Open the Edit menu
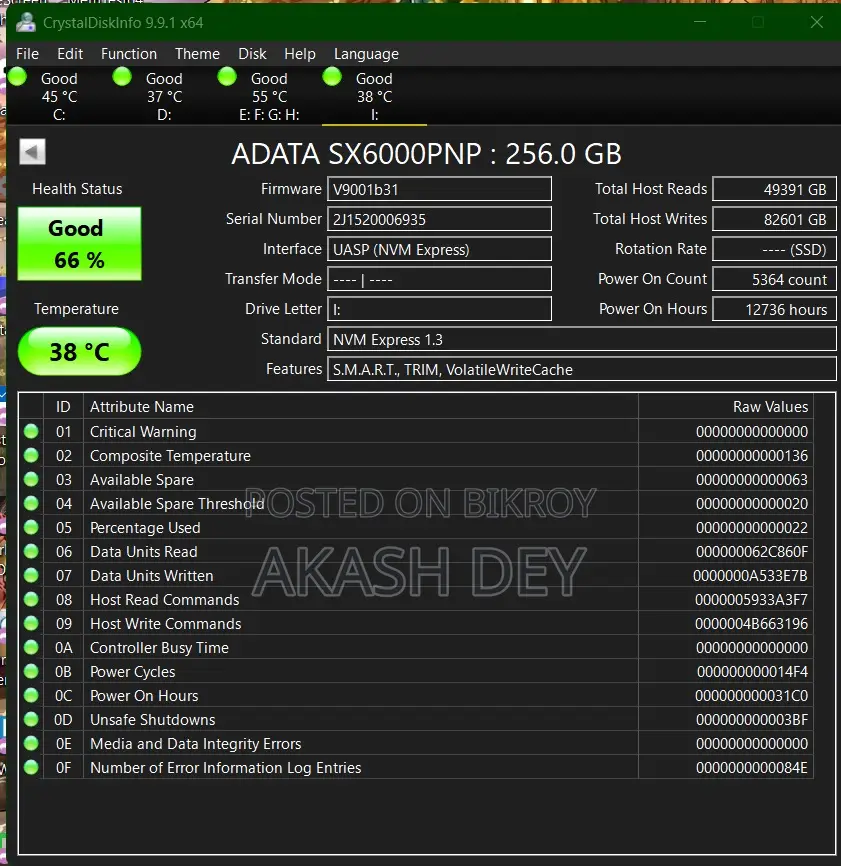 [70, 54]
